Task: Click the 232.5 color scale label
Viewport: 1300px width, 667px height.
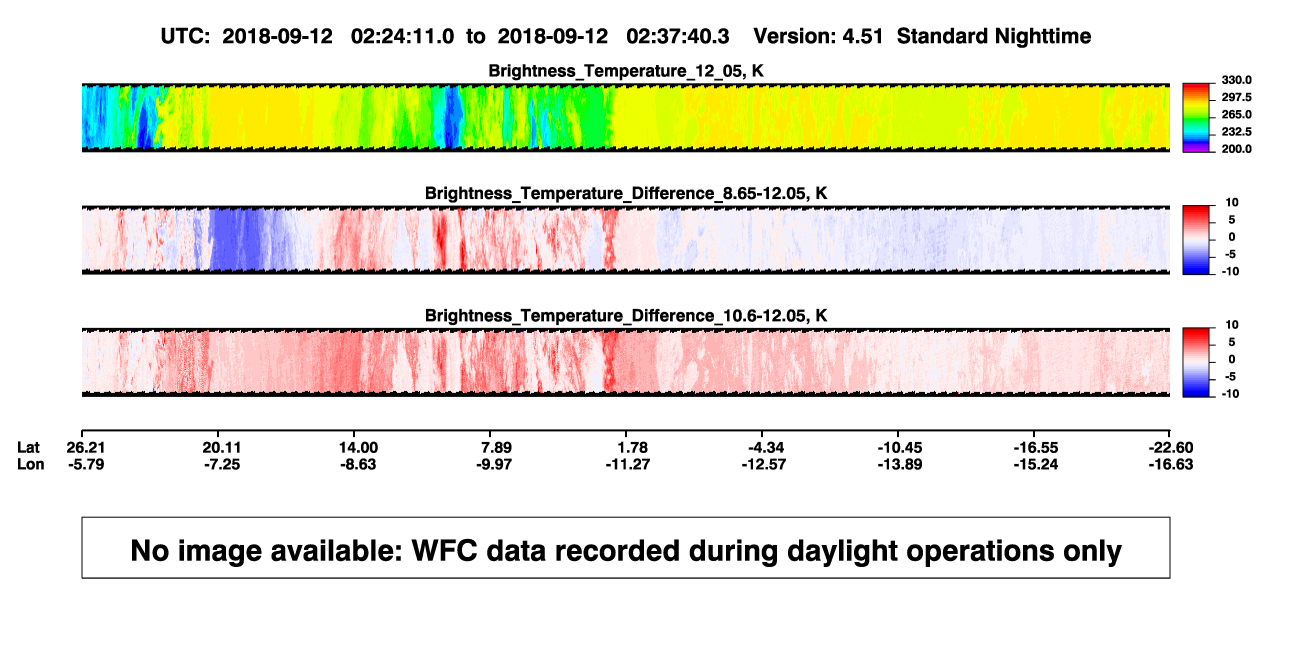Action: click(x=1236, y=131)
